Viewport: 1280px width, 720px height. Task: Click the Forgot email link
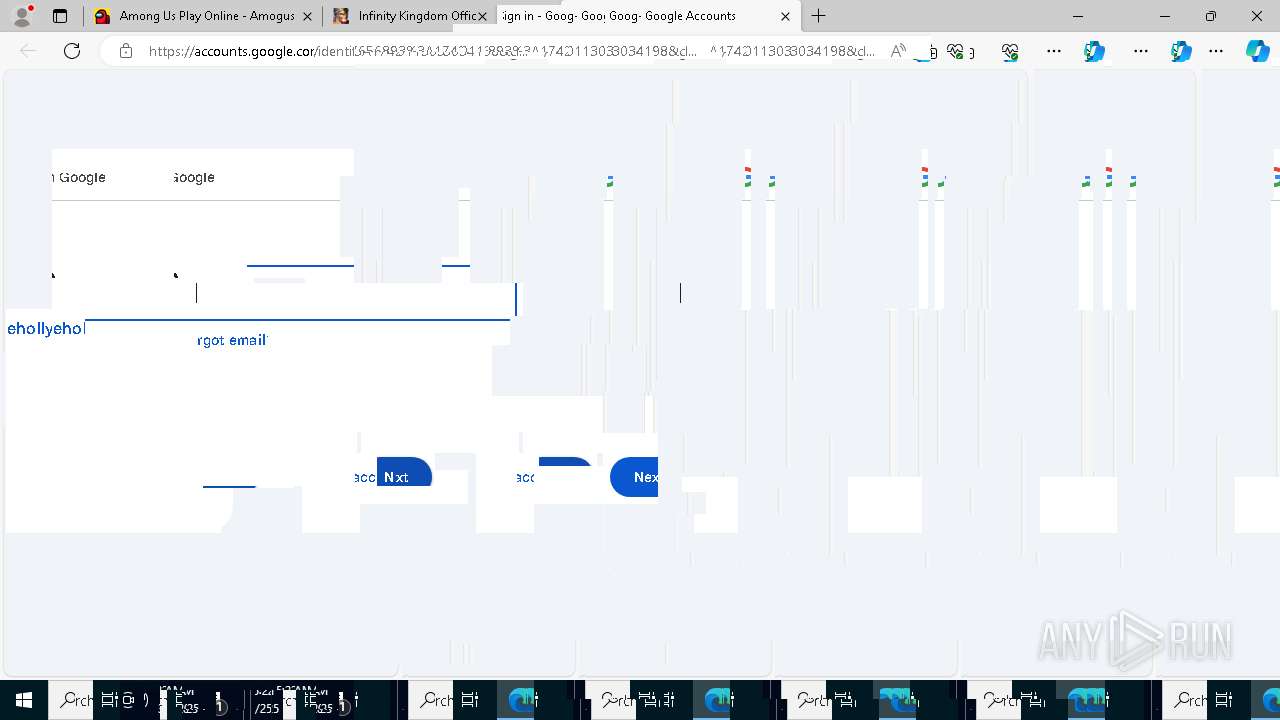coord(232,340)
